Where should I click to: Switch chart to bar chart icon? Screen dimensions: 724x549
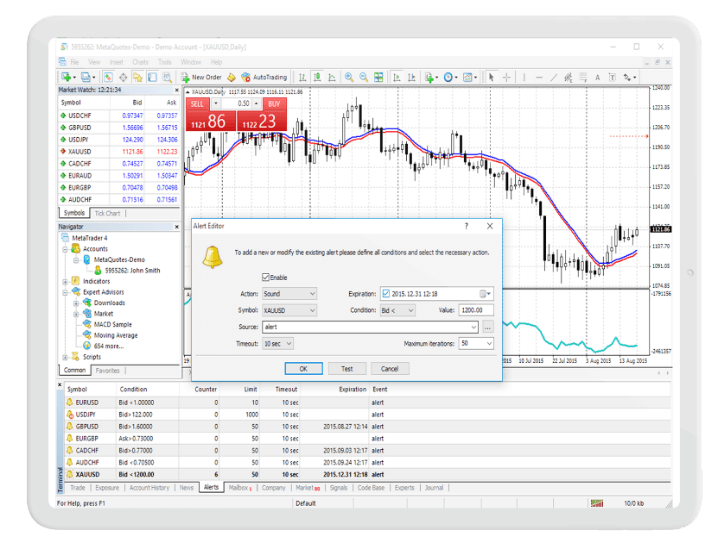[302, 77]
